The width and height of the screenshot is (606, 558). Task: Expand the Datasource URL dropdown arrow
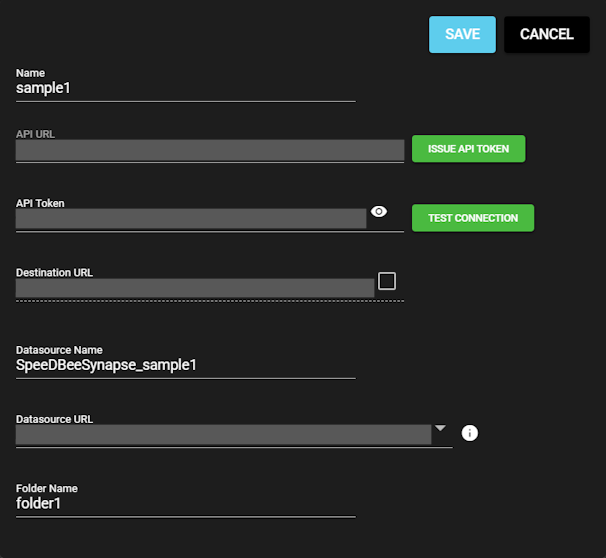(x=440, y=428)
